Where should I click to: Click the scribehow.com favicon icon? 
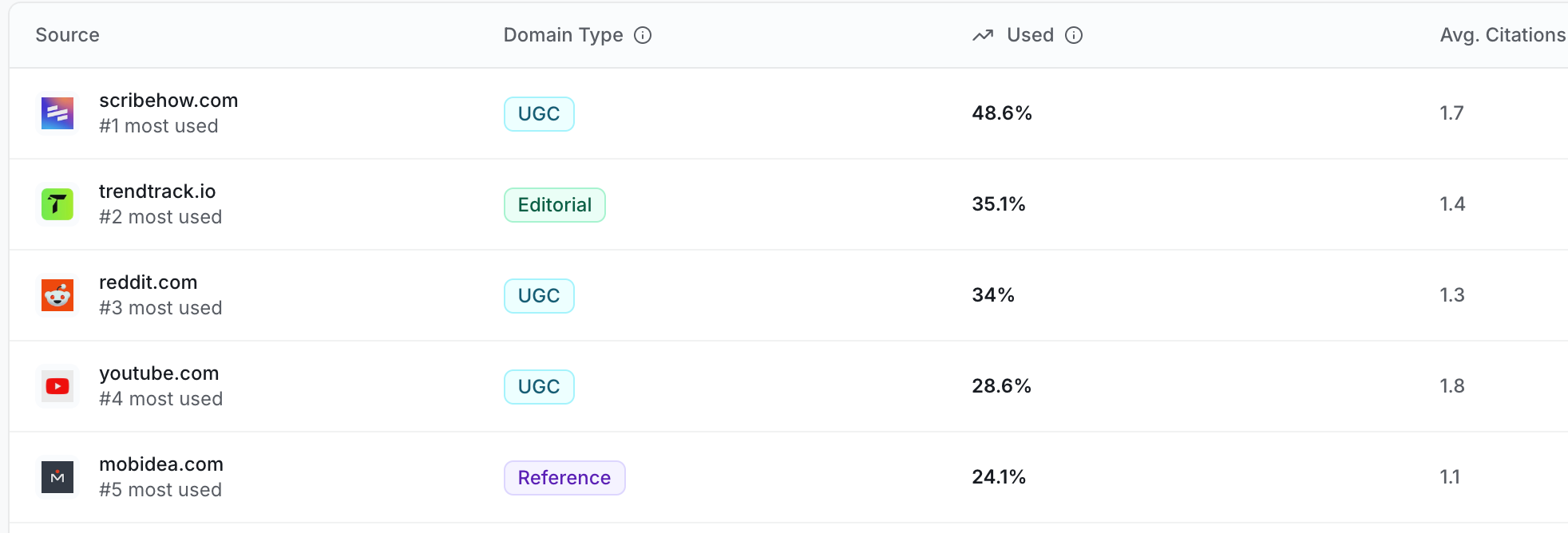pyautogui.click(x=57, y=113)
